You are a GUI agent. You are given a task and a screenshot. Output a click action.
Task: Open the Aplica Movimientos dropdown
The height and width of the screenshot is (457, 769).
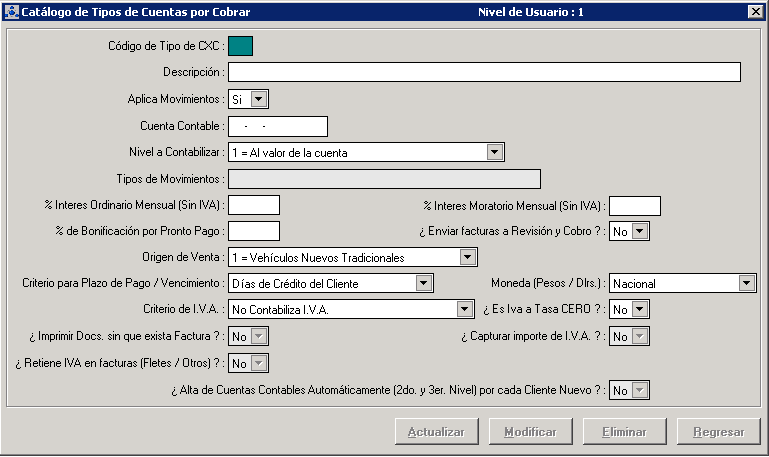pyautogui.click(x=259, y=99)
